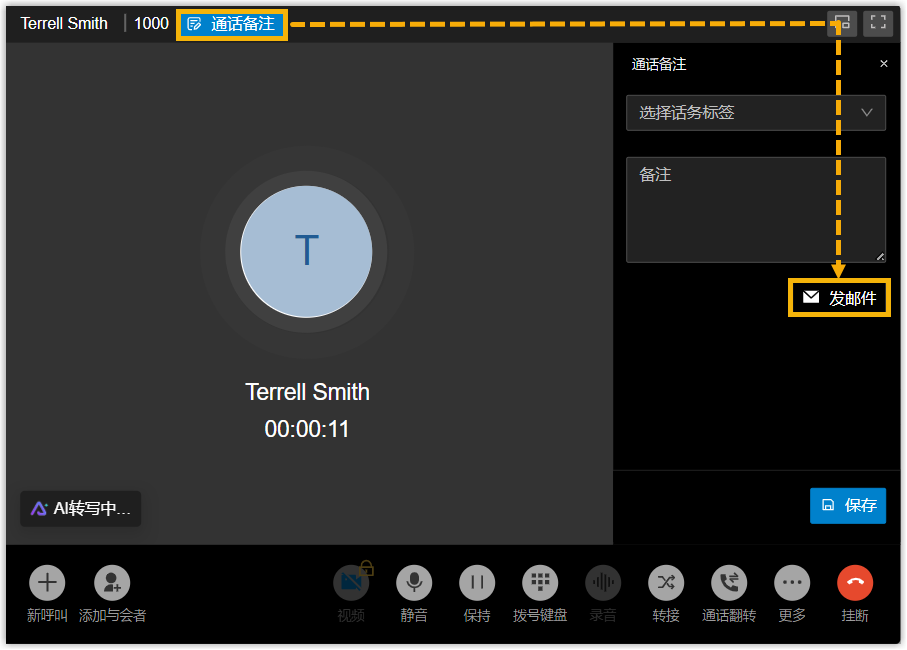Expand the 选择话务标签 dropdown
The width and height of the screenshot is (907, 650).
click(x=756, y=113)
